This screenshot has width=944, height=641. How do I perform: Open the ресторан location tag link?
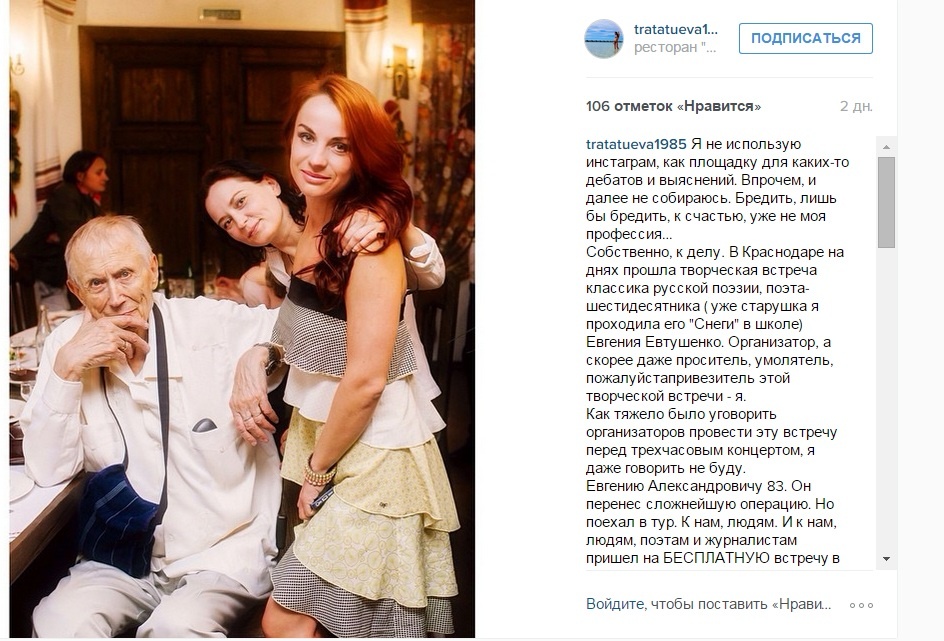tap(675, 47)
